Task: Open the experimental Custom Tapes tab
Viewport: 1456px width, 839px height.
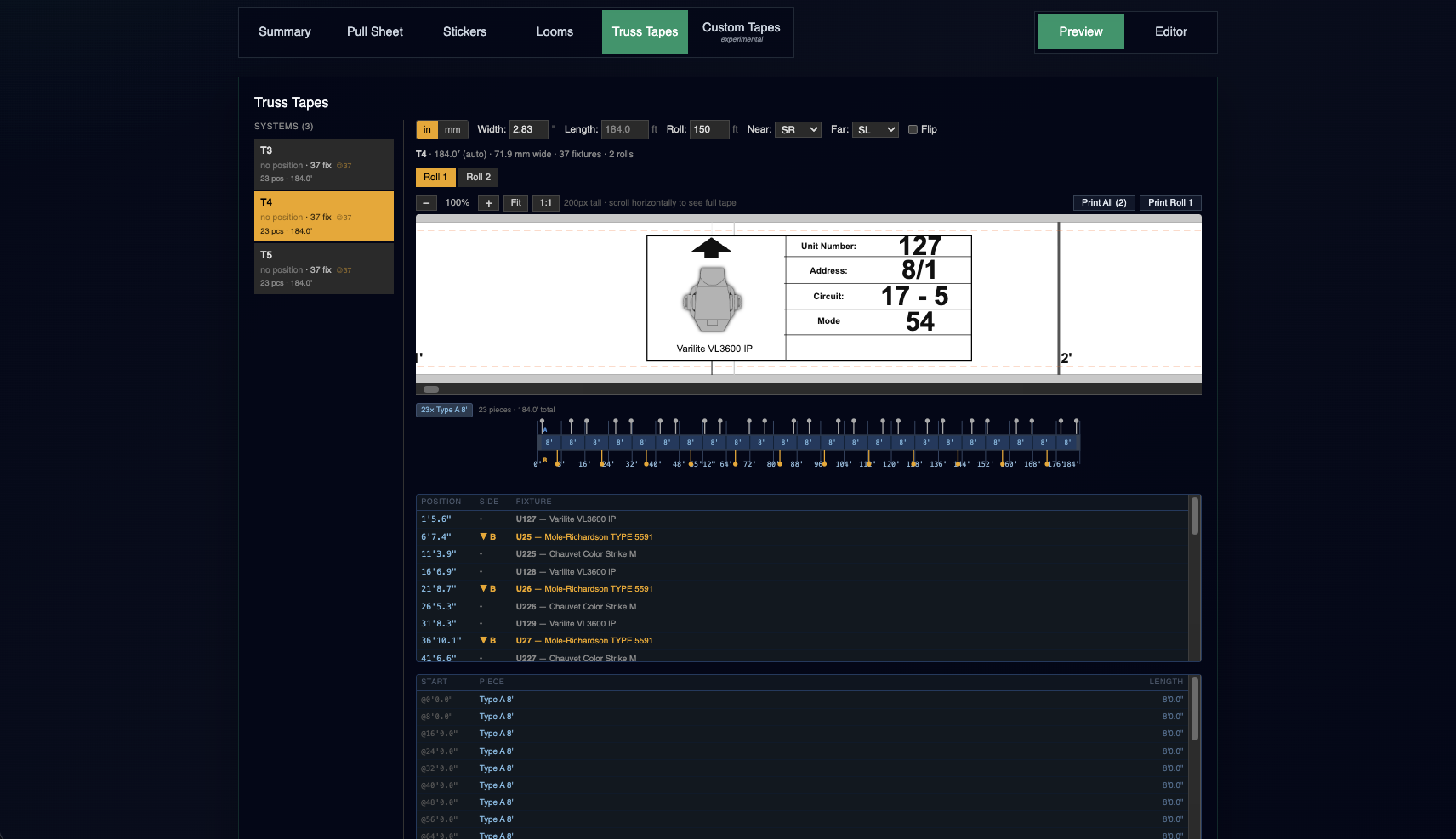Action: tap(741, 31)
